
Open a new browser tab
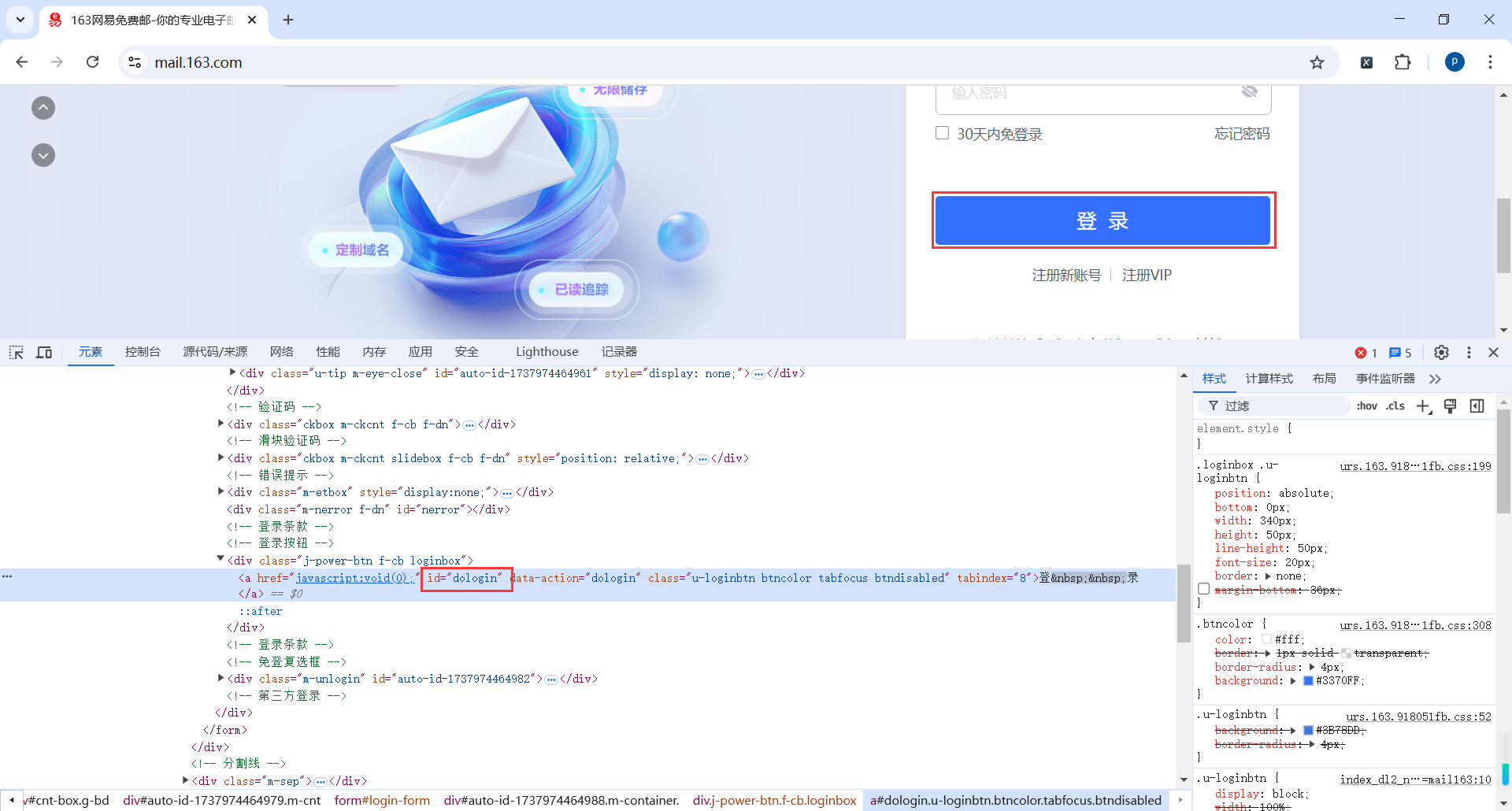point(288,20)
